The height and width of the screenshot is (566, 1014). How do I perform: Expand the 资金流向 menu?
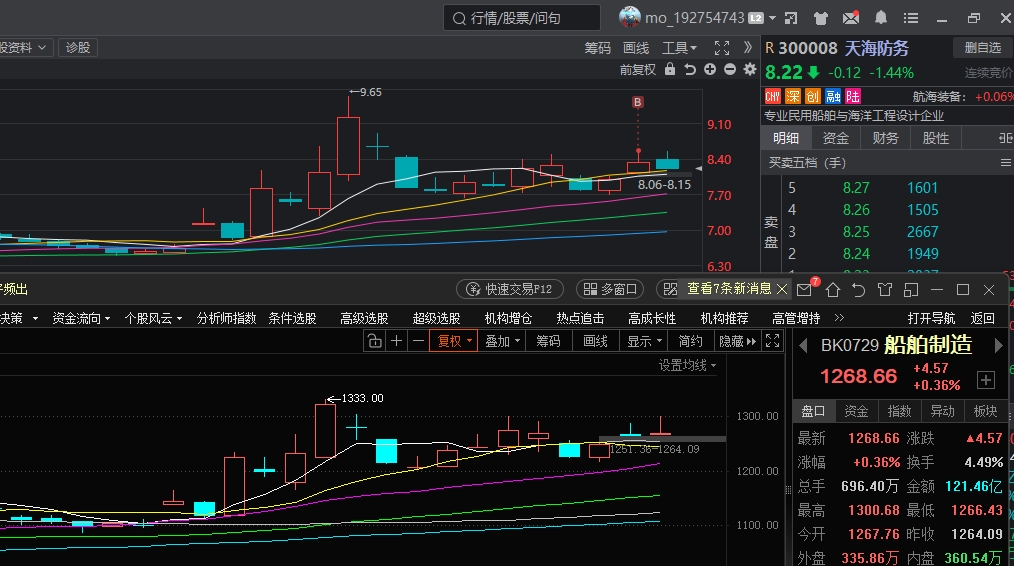point(81,318)
